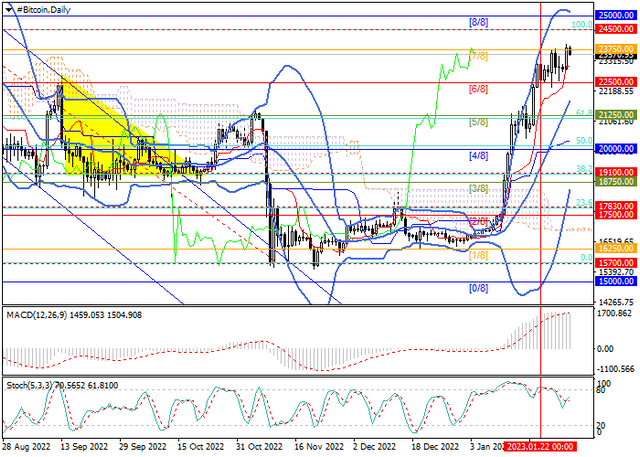The height and width of the screenshot is (457, 640).
Task: Select the 22188.55 price scale value
Action: tap(616, 91)
